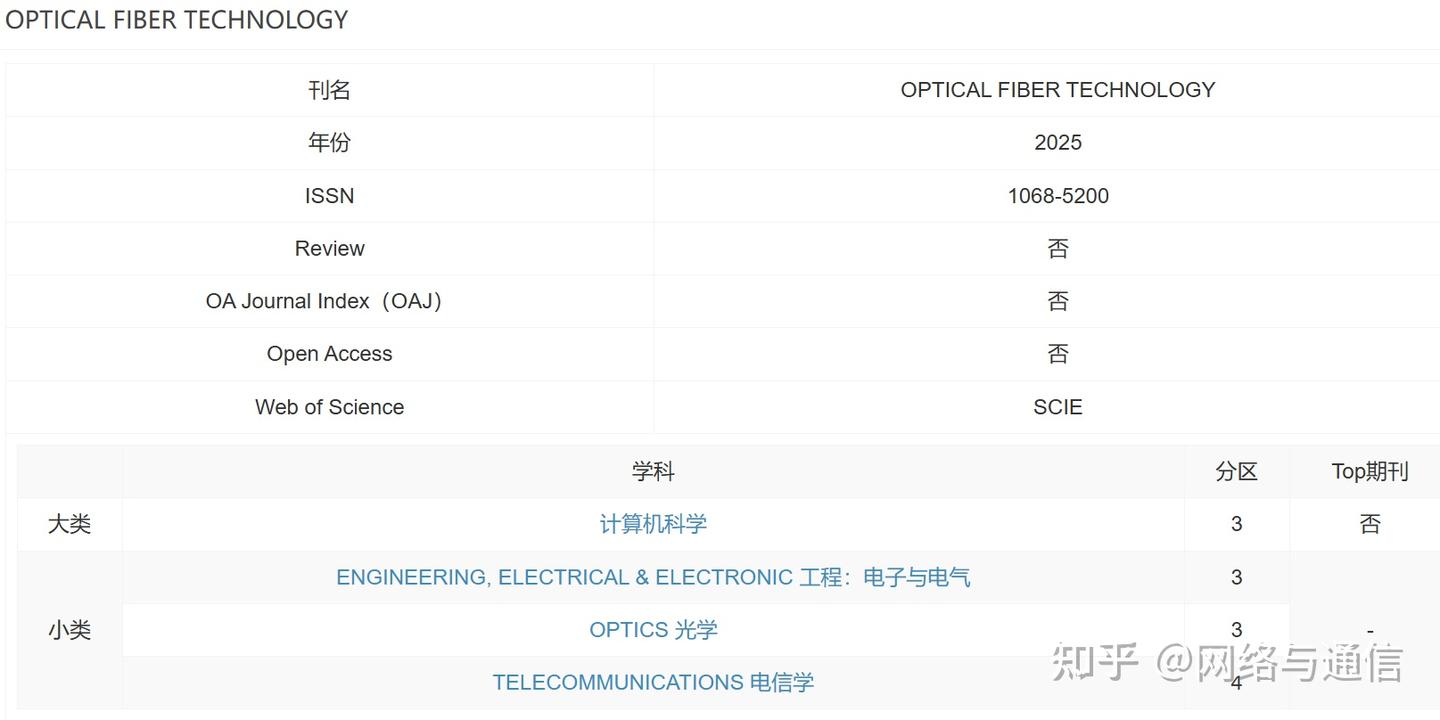
Task: Click the 知乎 @网络与通信 watermark
Action: click(1227, 663)
